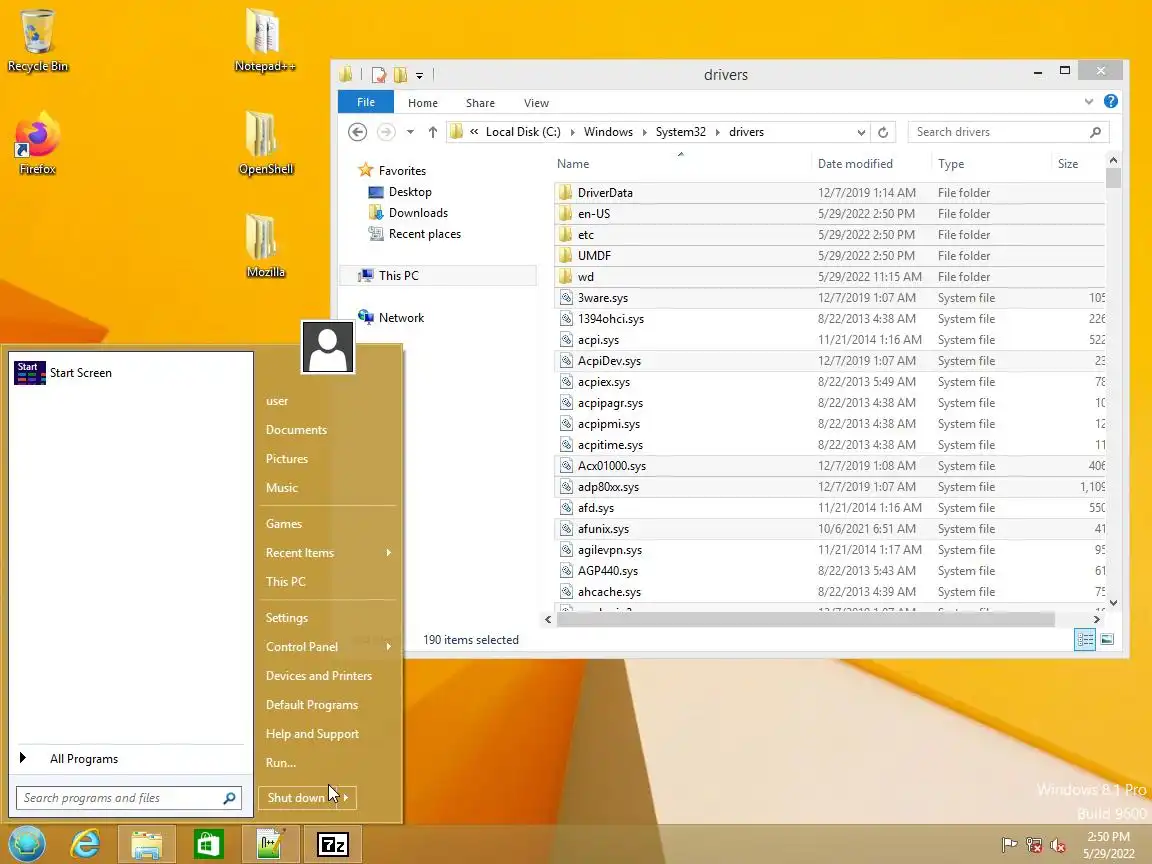
Task: Launch Firefox from the desktop shortcut
Action: point(37,143)
